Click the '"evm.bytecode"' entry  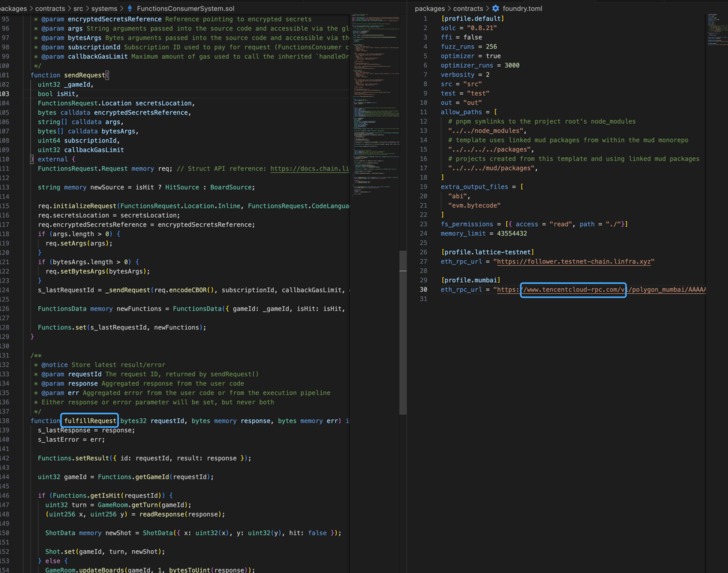click(x=474, y=205)
